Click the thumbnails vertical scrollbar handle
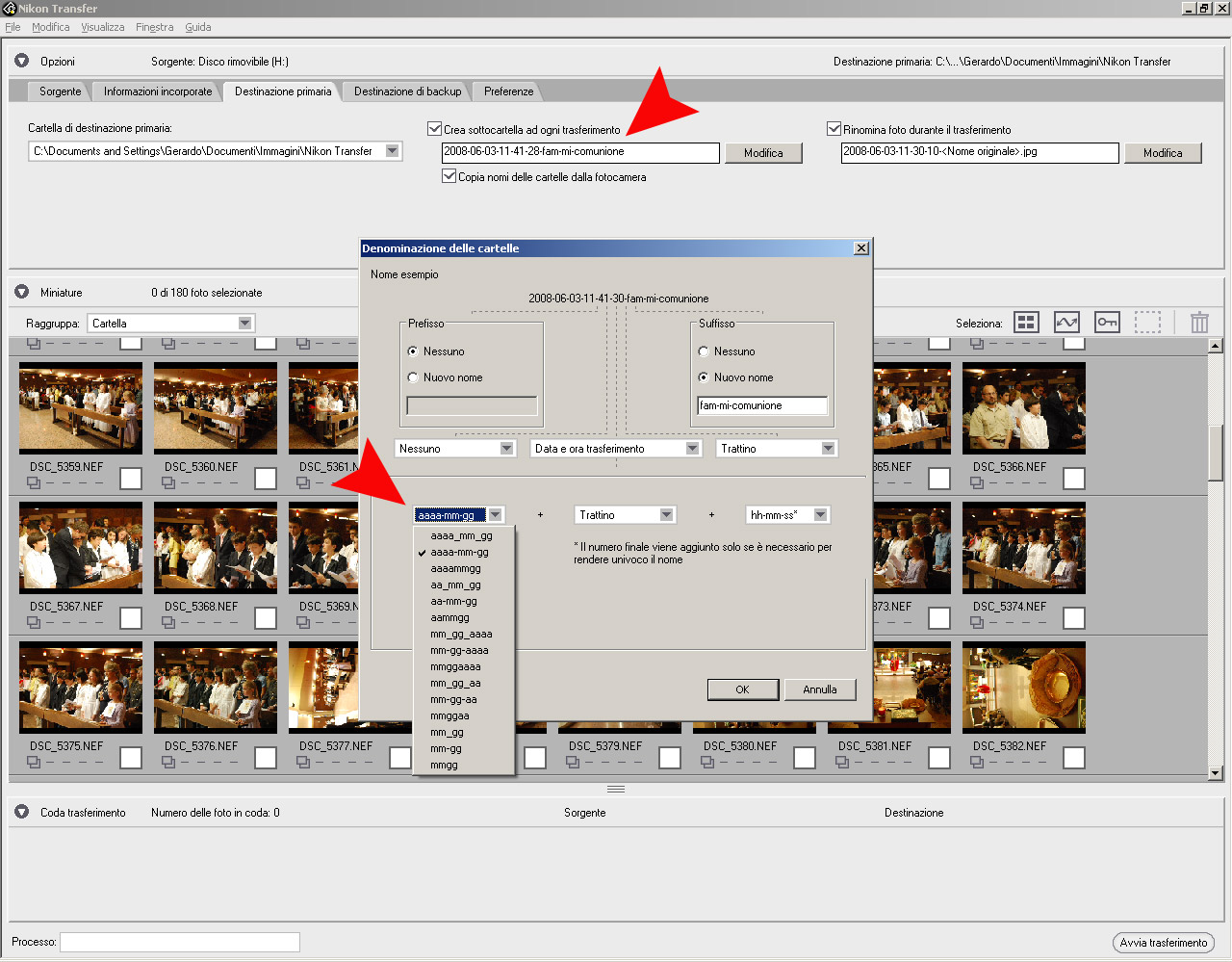 [1215, 453]
